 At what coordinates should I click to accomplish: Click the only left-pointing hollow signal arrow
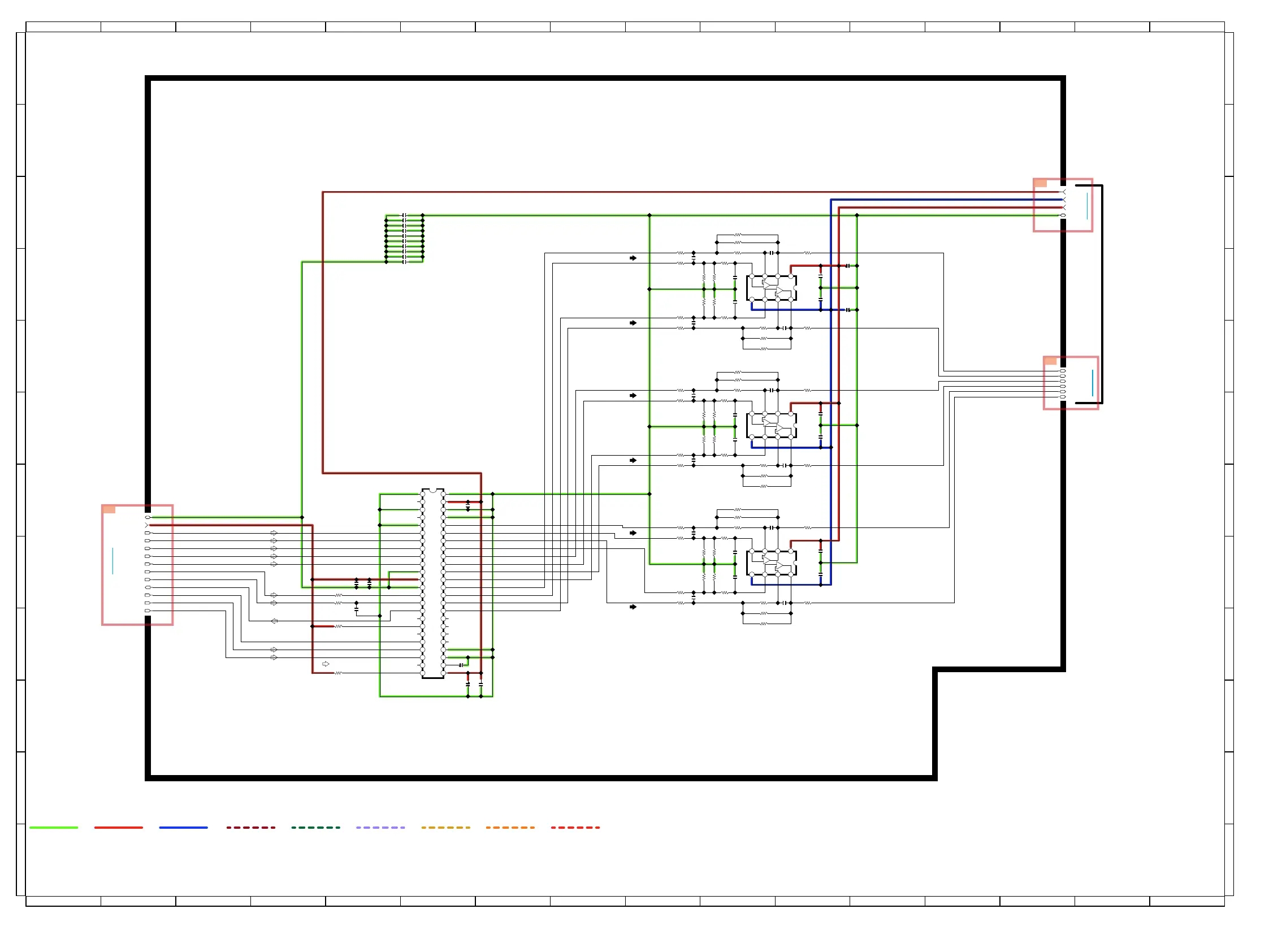click(x=274, y=621)
